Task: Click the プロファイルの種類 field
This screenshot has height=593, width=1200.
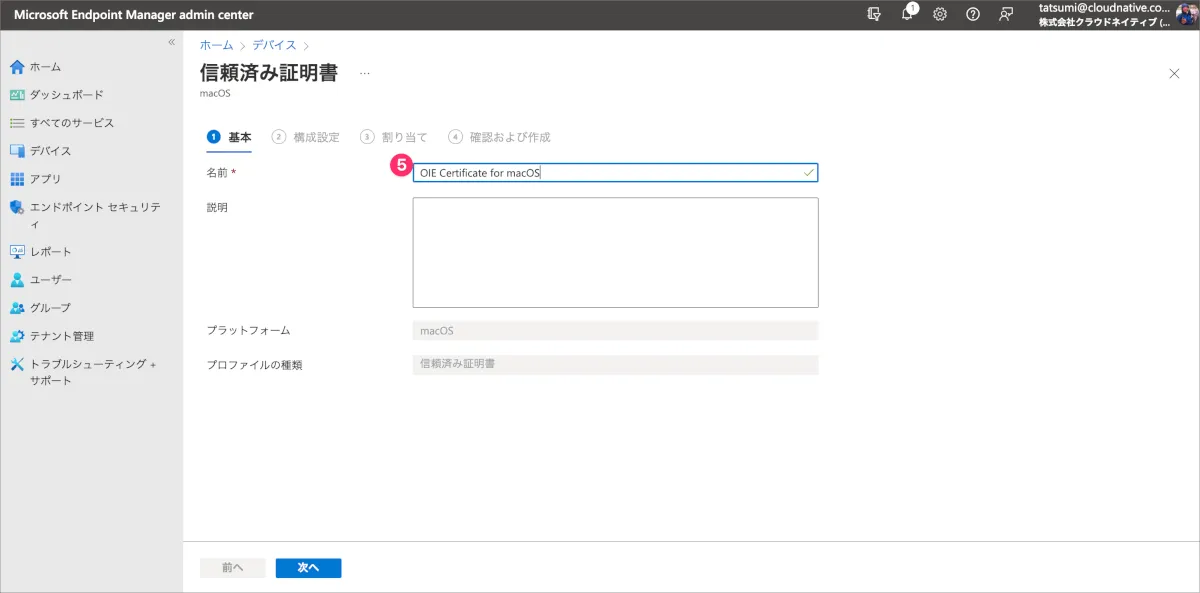Action: (x=615, y=364)
